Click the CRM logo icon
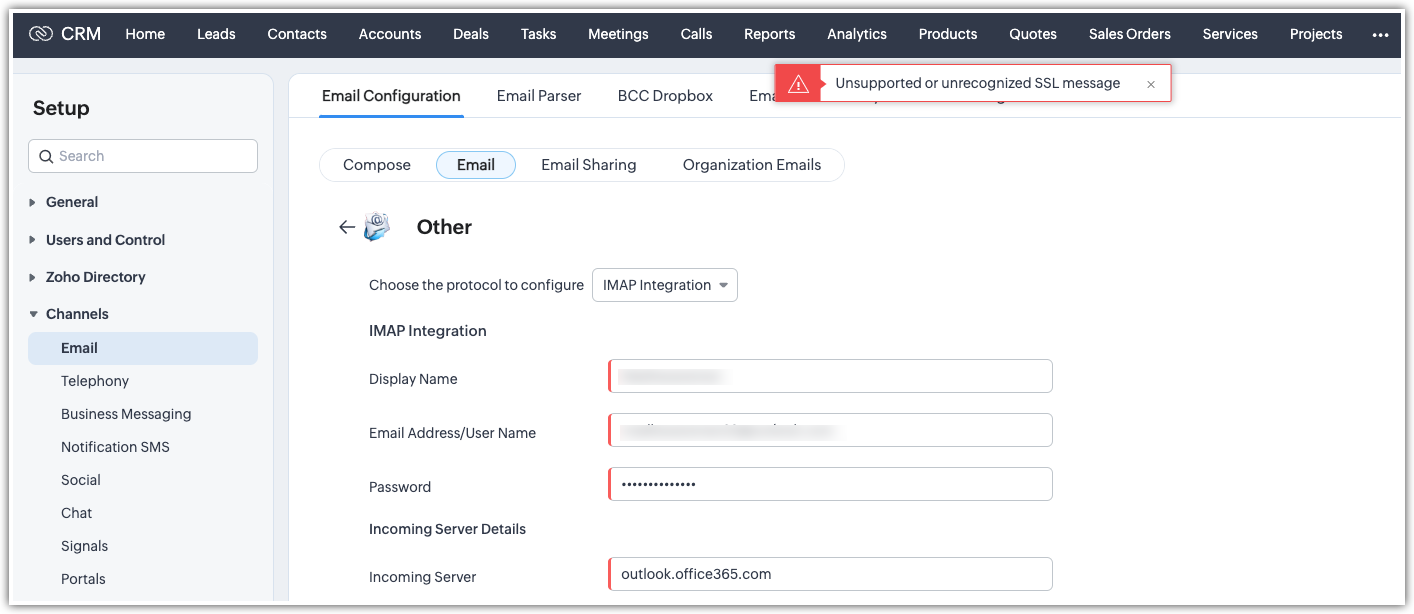This screenshot has height=614, width=1414. click(x=41, y=34)
